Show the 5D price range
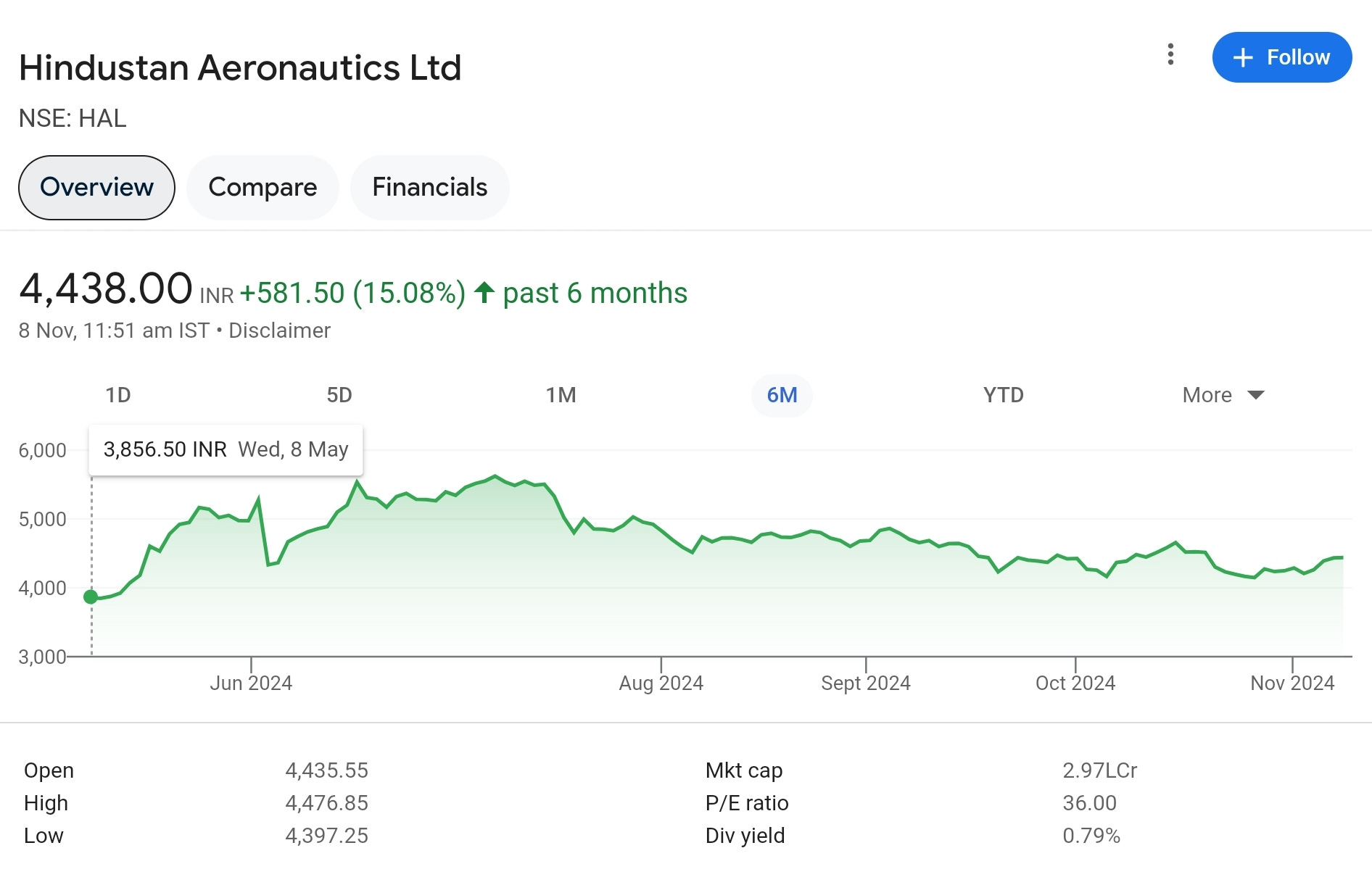 click(x=339, y=395)
